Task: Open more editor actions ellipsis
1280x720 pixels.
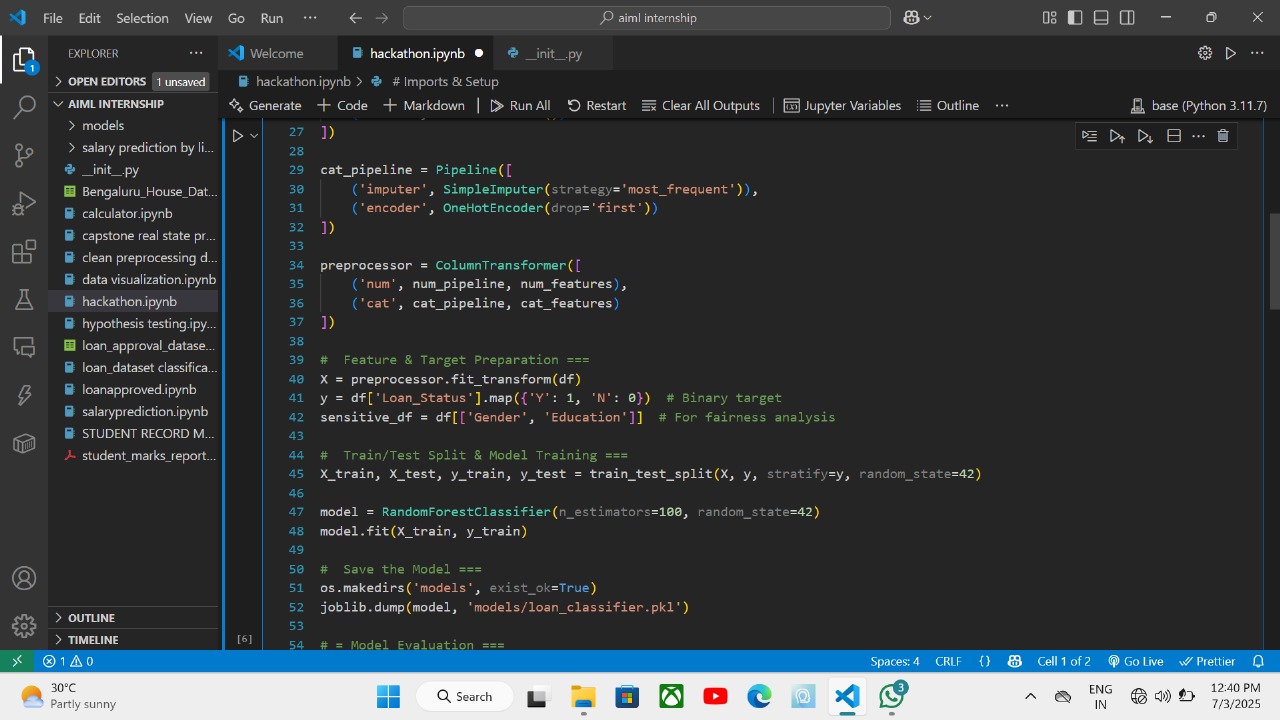Action: 1257,53
